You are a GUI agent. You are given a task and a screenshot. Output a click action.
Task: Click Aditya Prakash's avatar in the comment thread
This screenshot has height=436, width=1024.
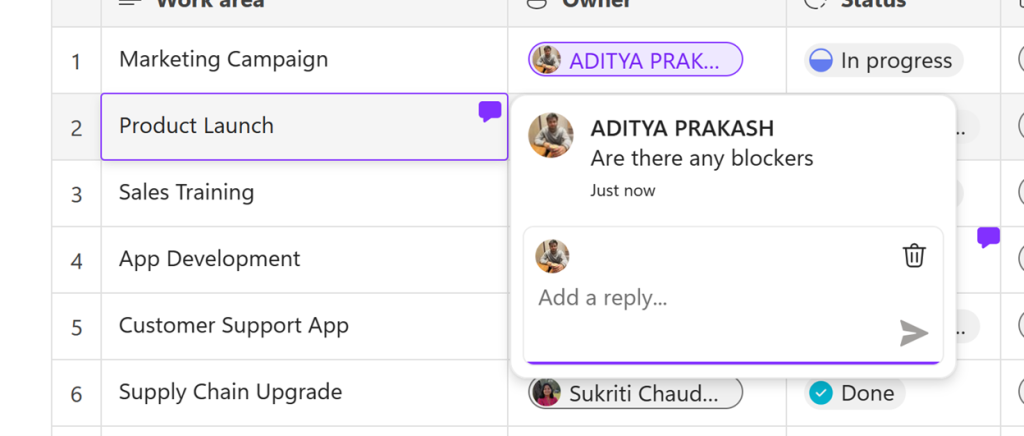551,136
